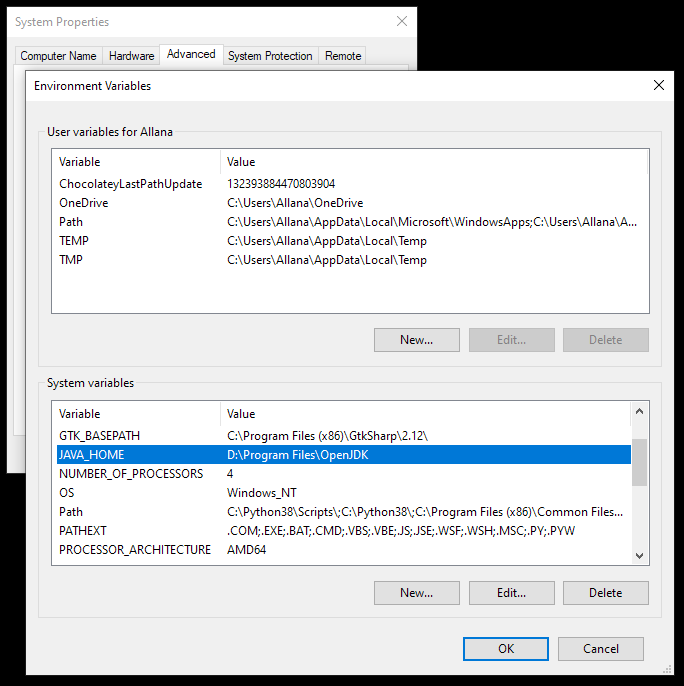
Task: Select the PATHEXT system variable
Action: pyautogui.click(x=83, y=531)
